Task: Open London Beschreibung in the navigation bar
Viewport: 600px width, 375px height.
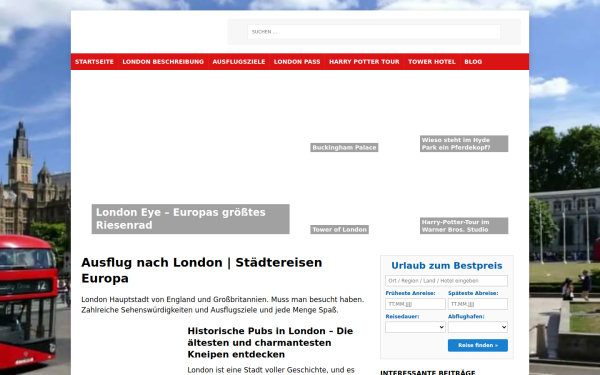Action: click(x=163, y=62)
